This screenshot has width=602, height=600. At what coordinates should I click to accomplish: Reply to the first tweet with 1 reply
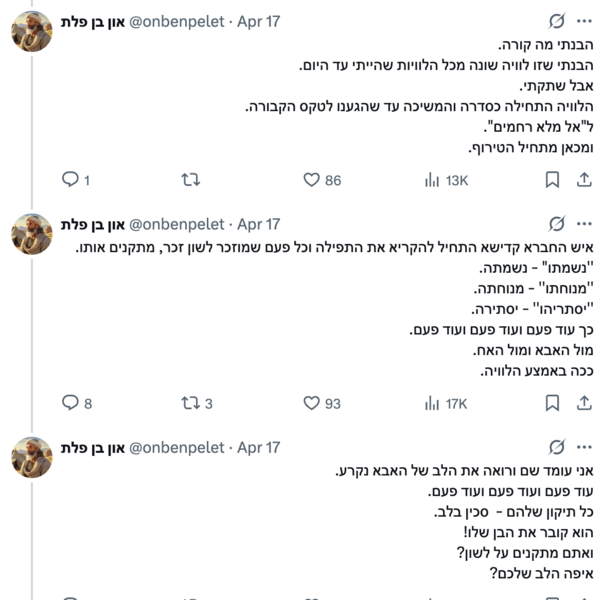(x=76, y=180)
